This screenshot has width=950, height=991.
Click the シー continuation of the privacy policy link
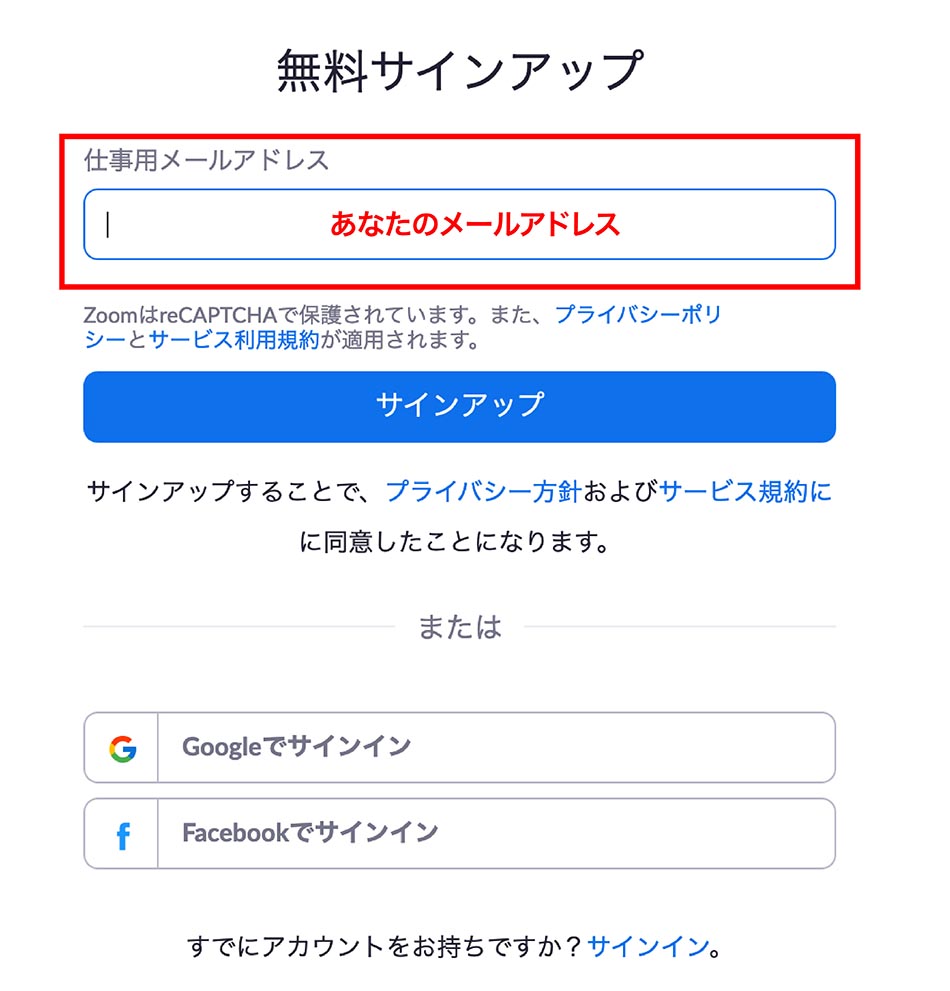[105, 340]
